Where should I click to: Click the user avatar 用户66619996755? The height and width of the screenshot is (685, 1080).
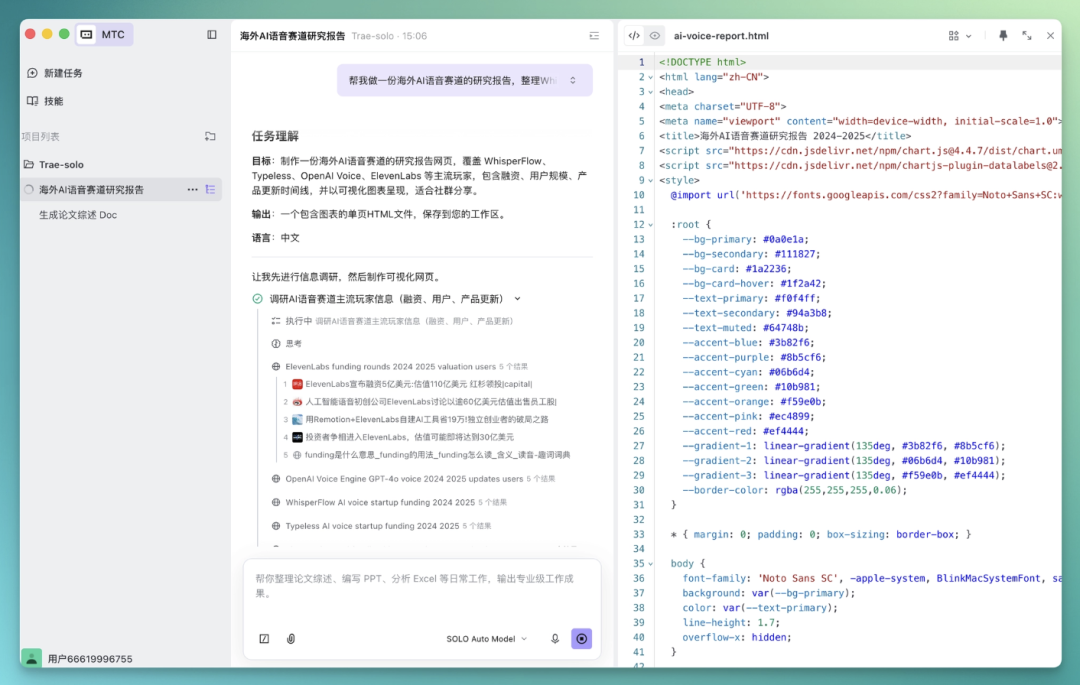[32, 658]
